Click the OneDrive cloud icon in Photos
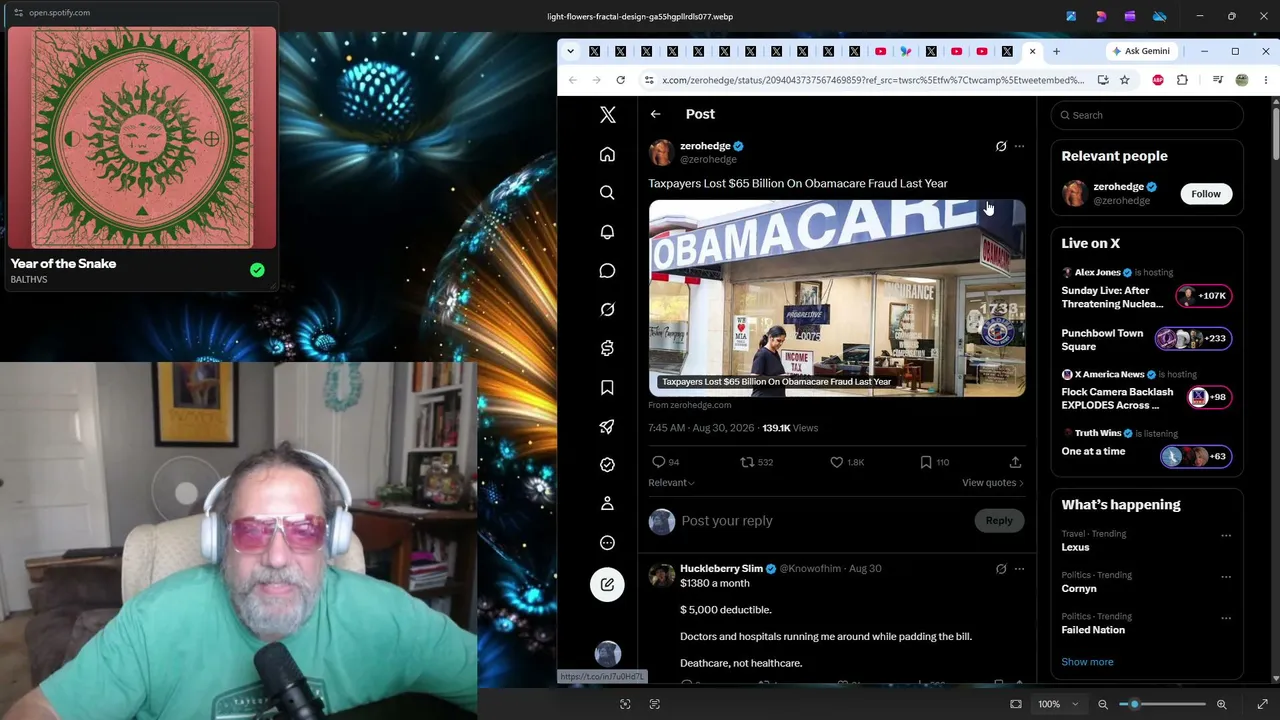Image resolution: width=1280 pixels, height=720 pixels. pos(1160,16)
